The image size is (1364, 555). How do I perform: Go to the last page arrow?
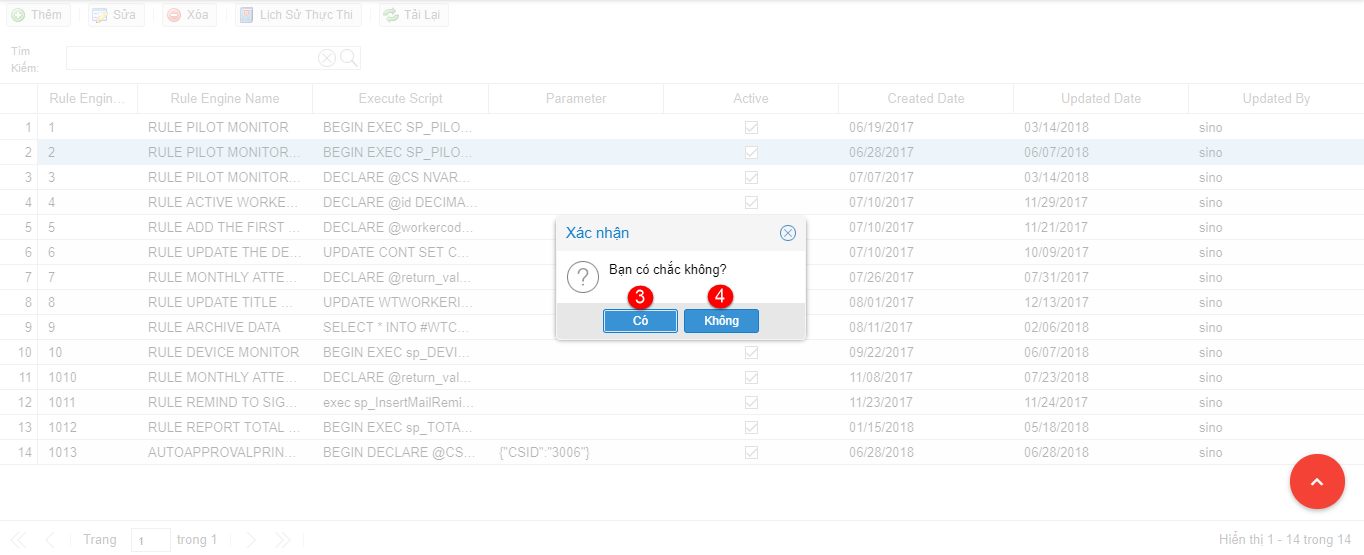click(282, 540)
